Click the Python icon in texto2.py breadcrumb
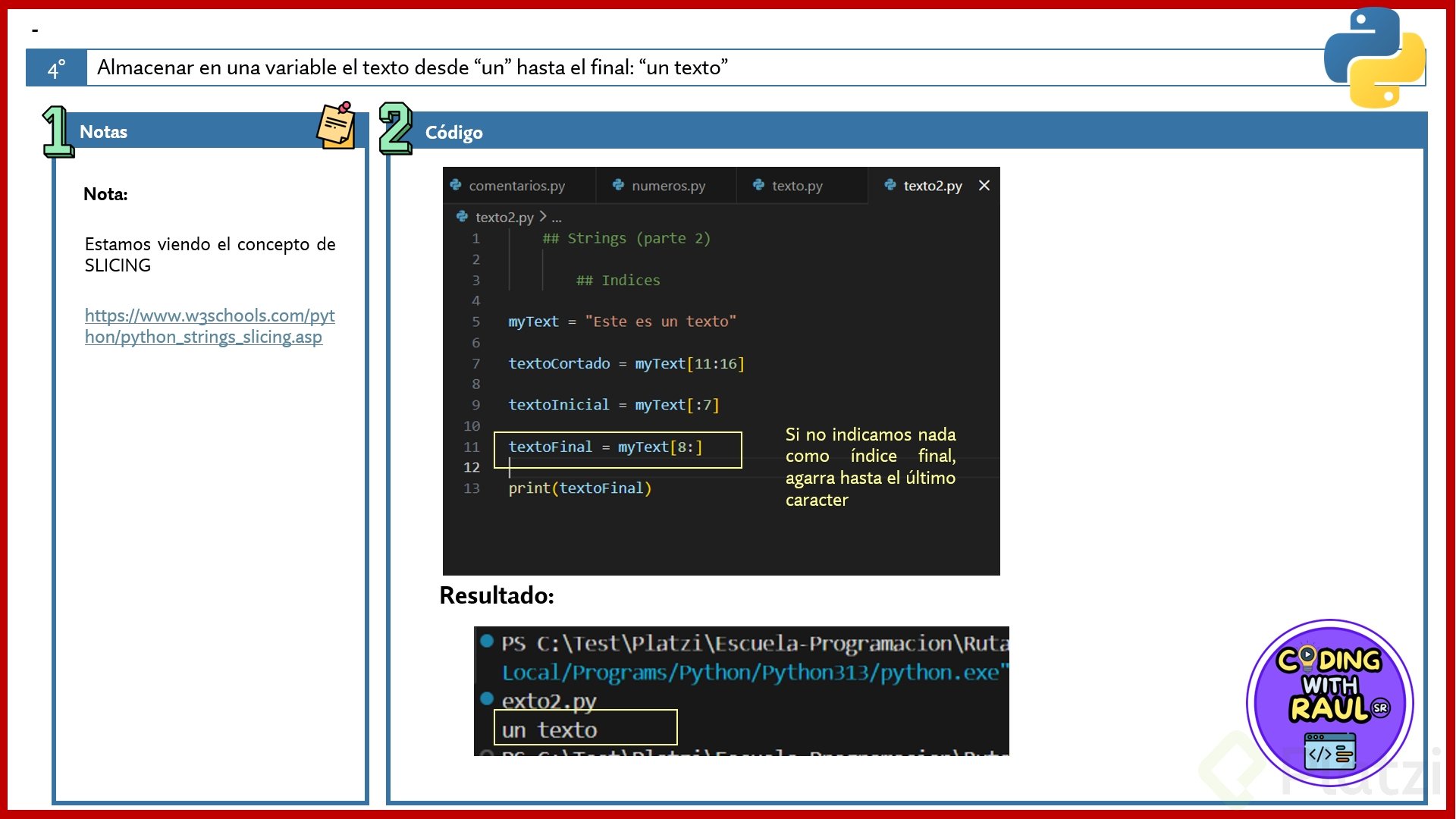This screenshot has height=819, width=1456. click(462, 217)
